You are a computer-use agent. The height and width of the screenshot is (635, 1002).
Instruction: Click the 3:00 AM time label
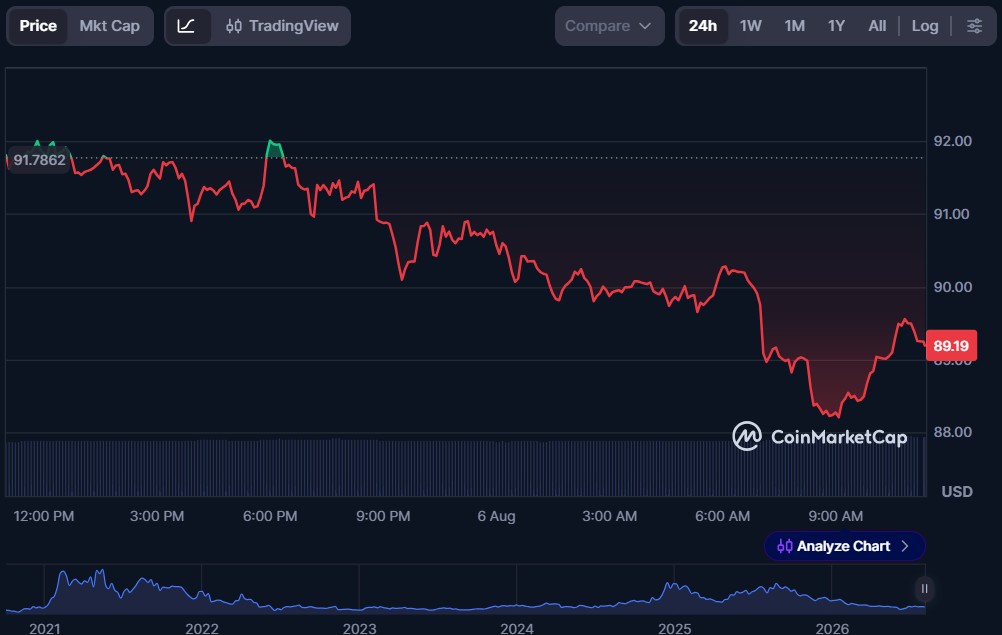click(609, 516)
